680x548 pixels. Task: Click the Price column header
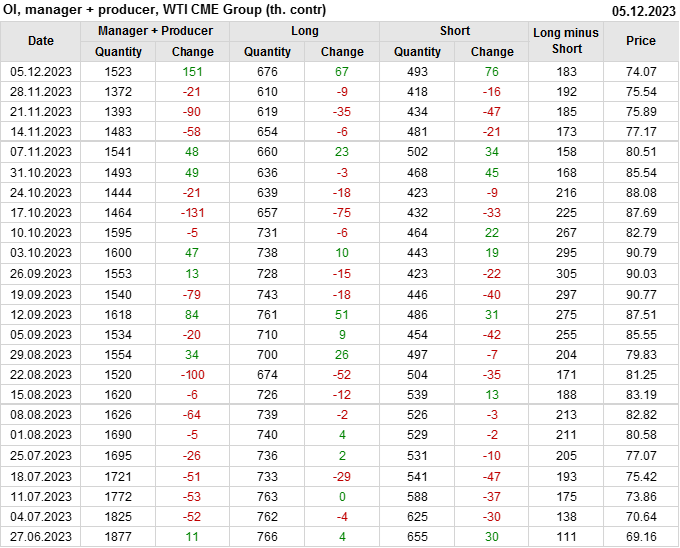point(641,41)
